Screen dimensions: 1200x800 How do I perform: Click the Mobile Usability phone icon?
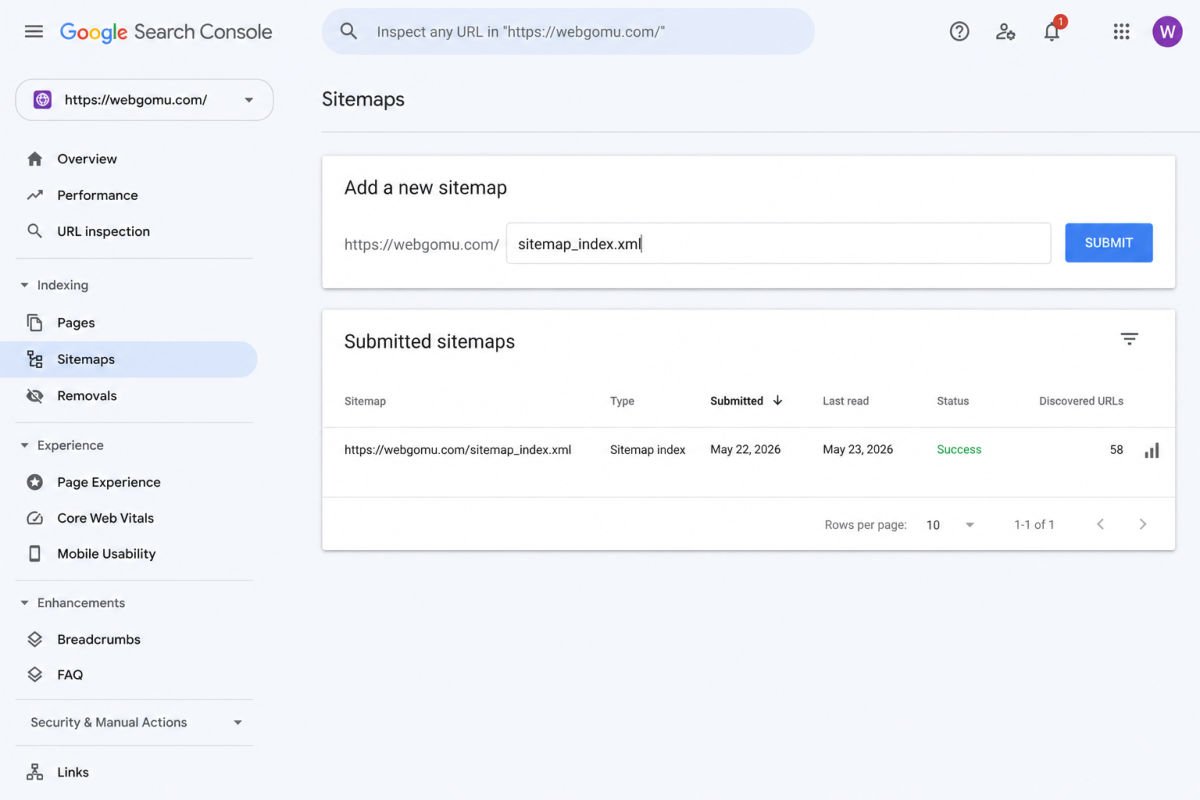pos(35,554)
